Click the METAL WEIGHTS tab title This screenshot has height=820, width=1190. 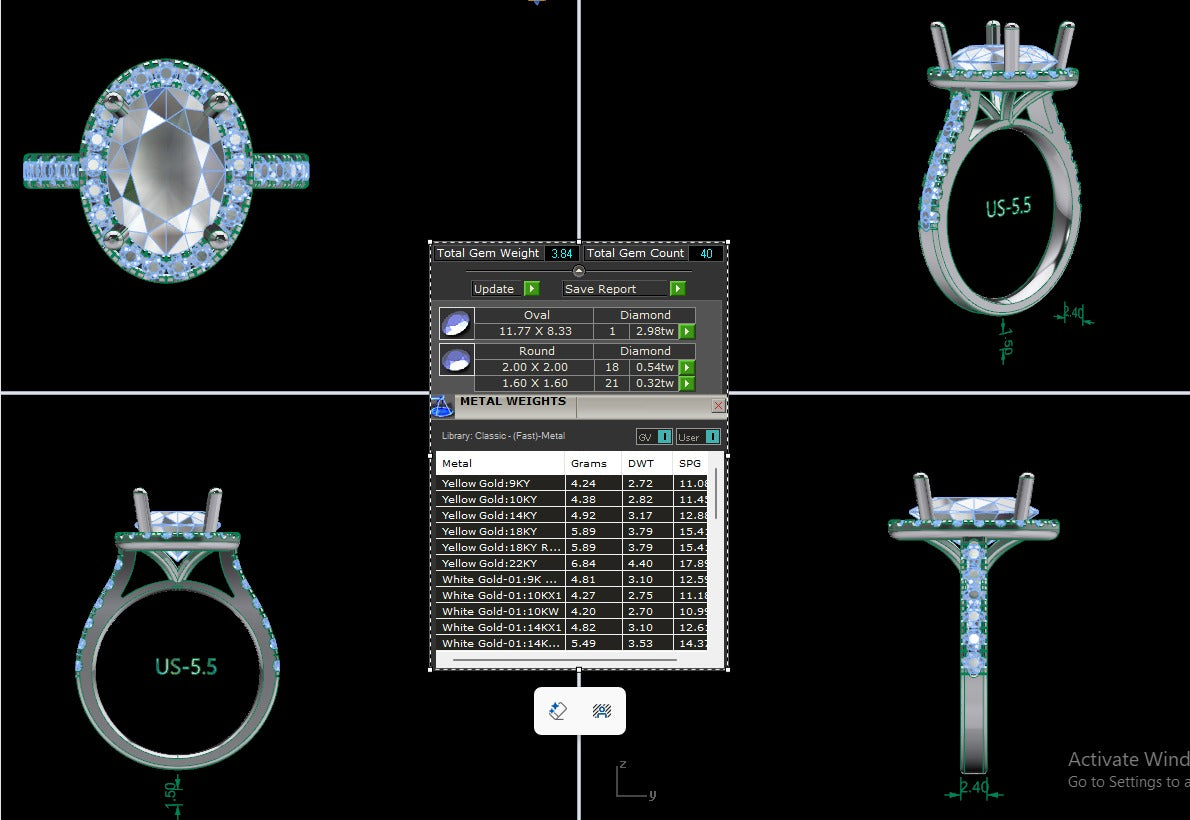[x=513, y=401]
